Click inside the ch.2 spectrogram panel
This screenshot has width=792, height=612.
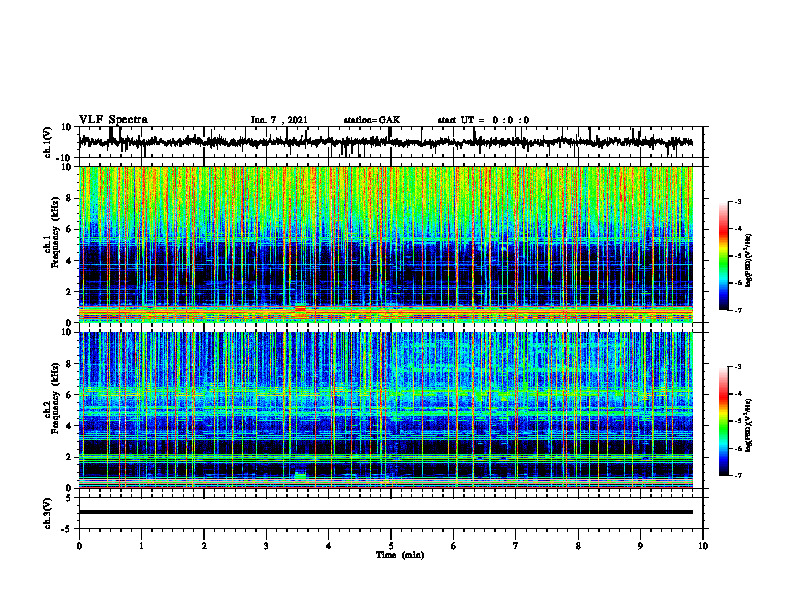click(386, 410)
